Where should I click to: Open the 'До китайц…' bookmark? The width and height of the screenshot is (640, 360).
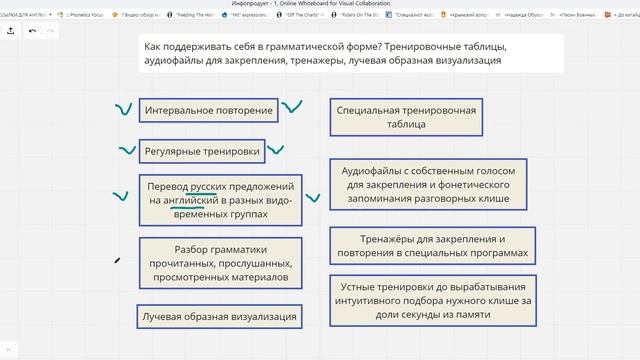(622, 15)
